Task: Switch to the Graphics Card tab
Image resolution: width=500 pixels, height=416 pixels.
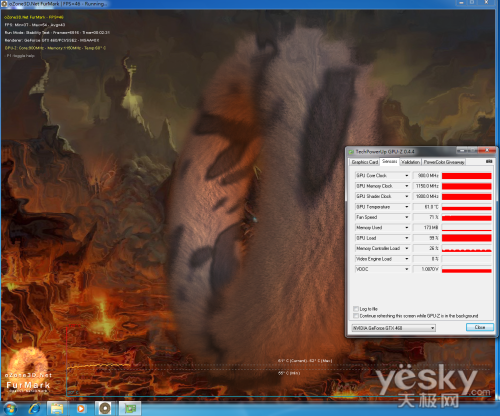Action: (x=365, y=162)
